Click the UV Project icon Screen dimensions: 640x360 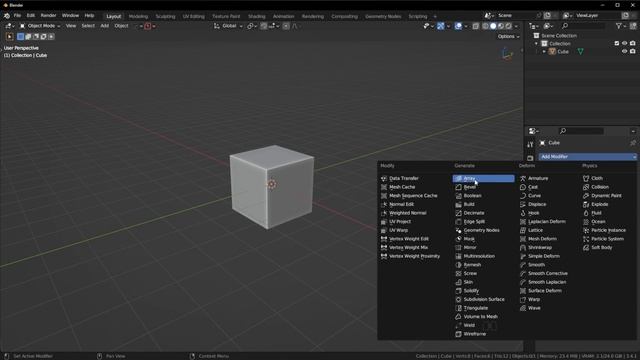tap(384, 222)
